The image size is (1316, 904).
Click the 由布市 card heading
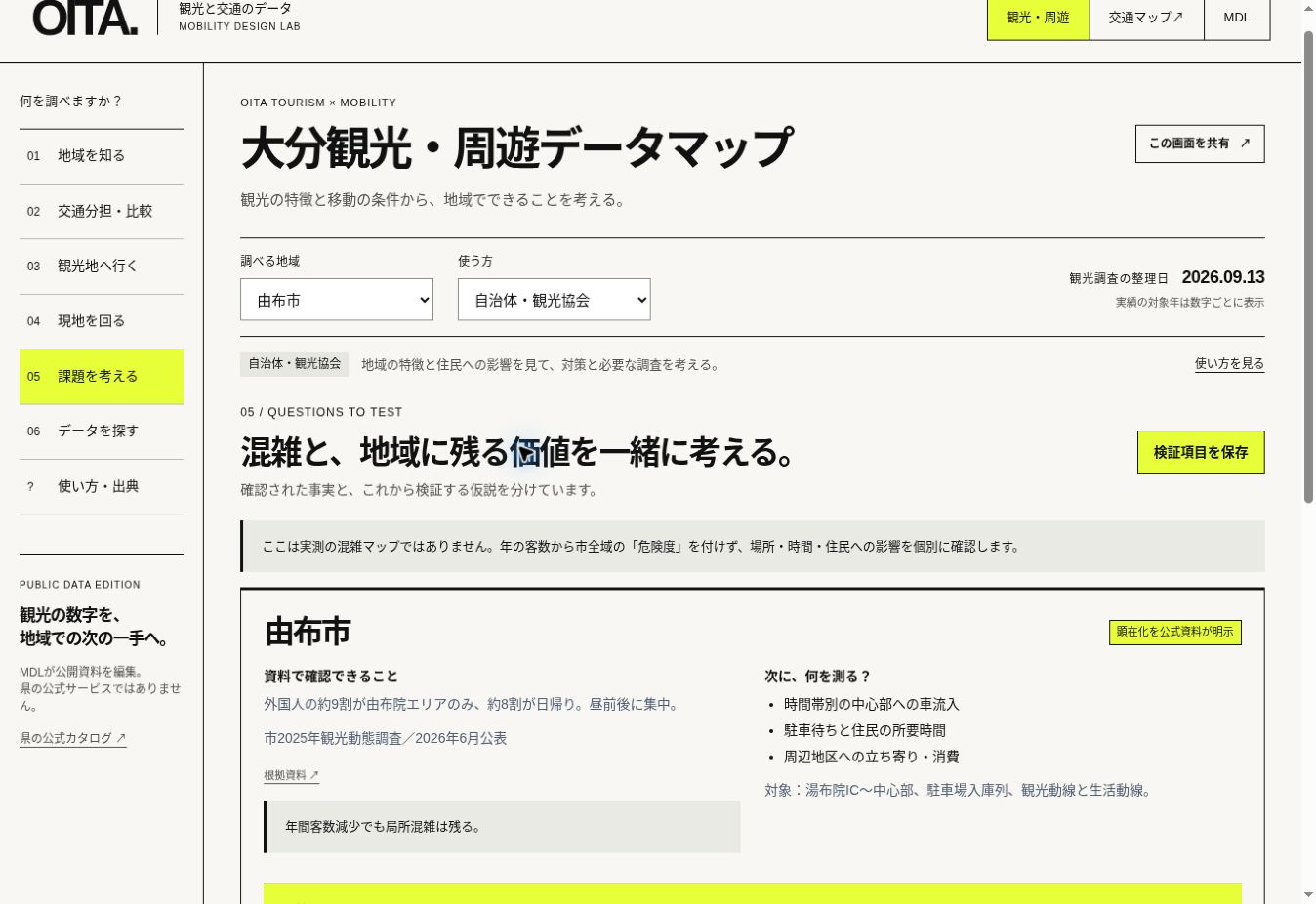(x=308, y=632)
